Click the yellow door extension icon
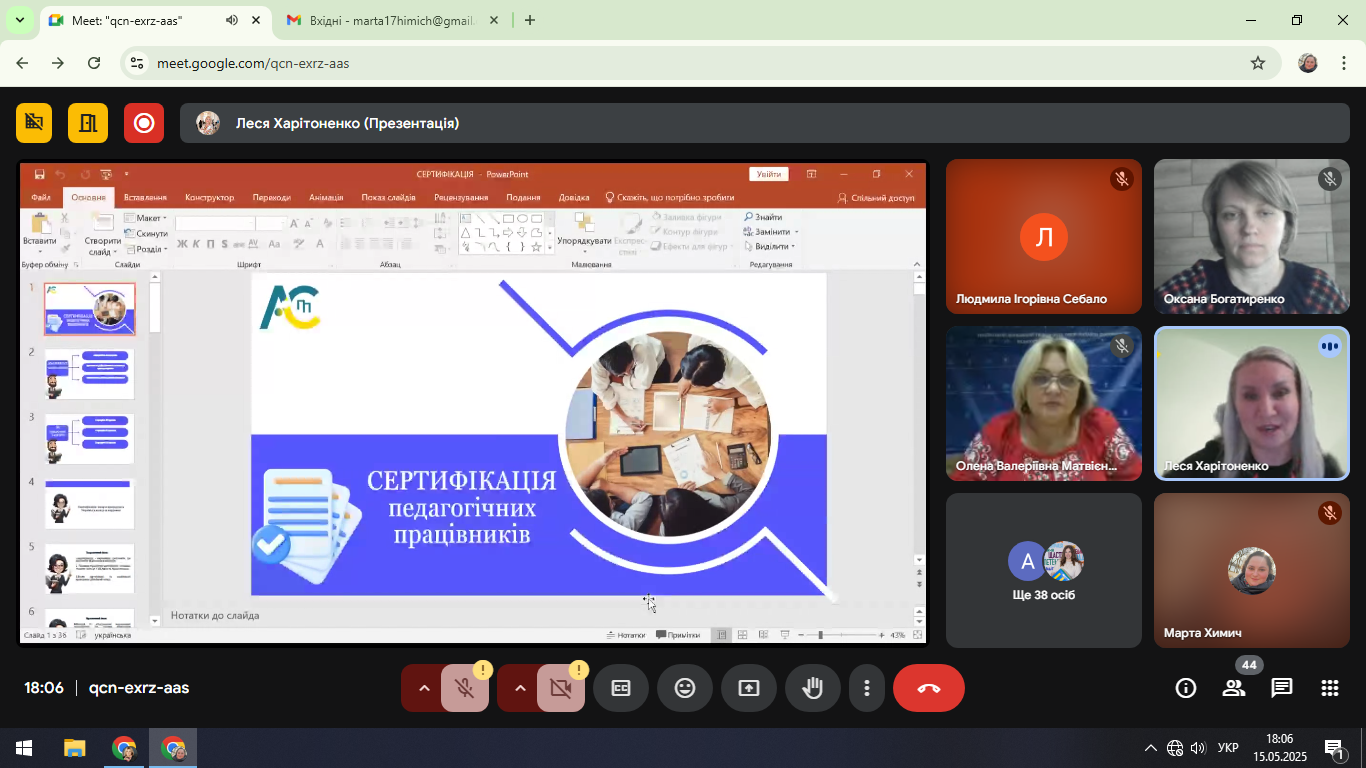This screenshot has height=768, width=1366. click(x=88, y=123)
